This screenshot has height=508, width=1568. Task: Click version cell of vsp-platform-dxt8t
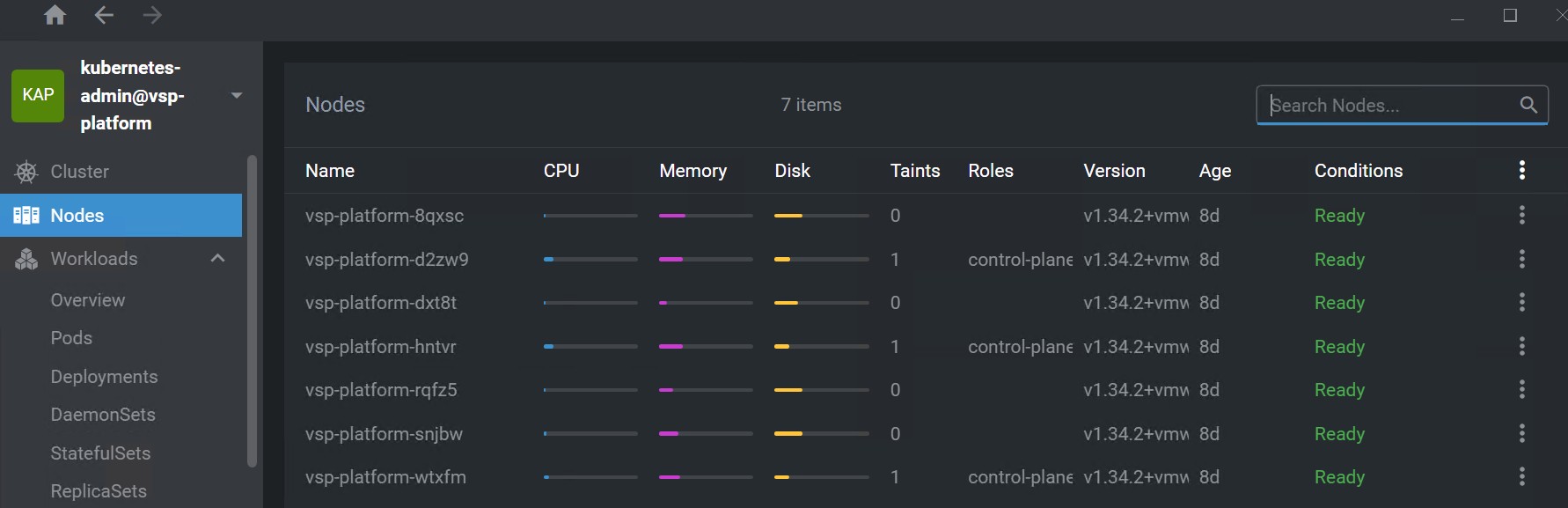pos(1136,303)
